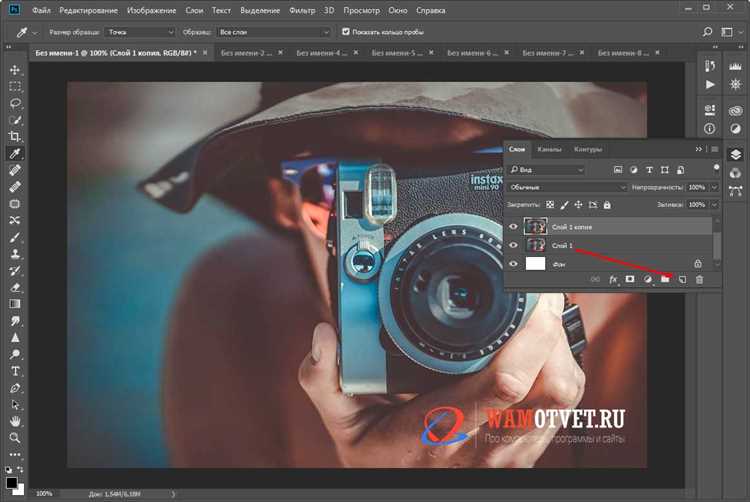The width and height of the screenshot is (750, 502).
Task: Select the Слой 1 layer thumbnail
Action: 535,245
